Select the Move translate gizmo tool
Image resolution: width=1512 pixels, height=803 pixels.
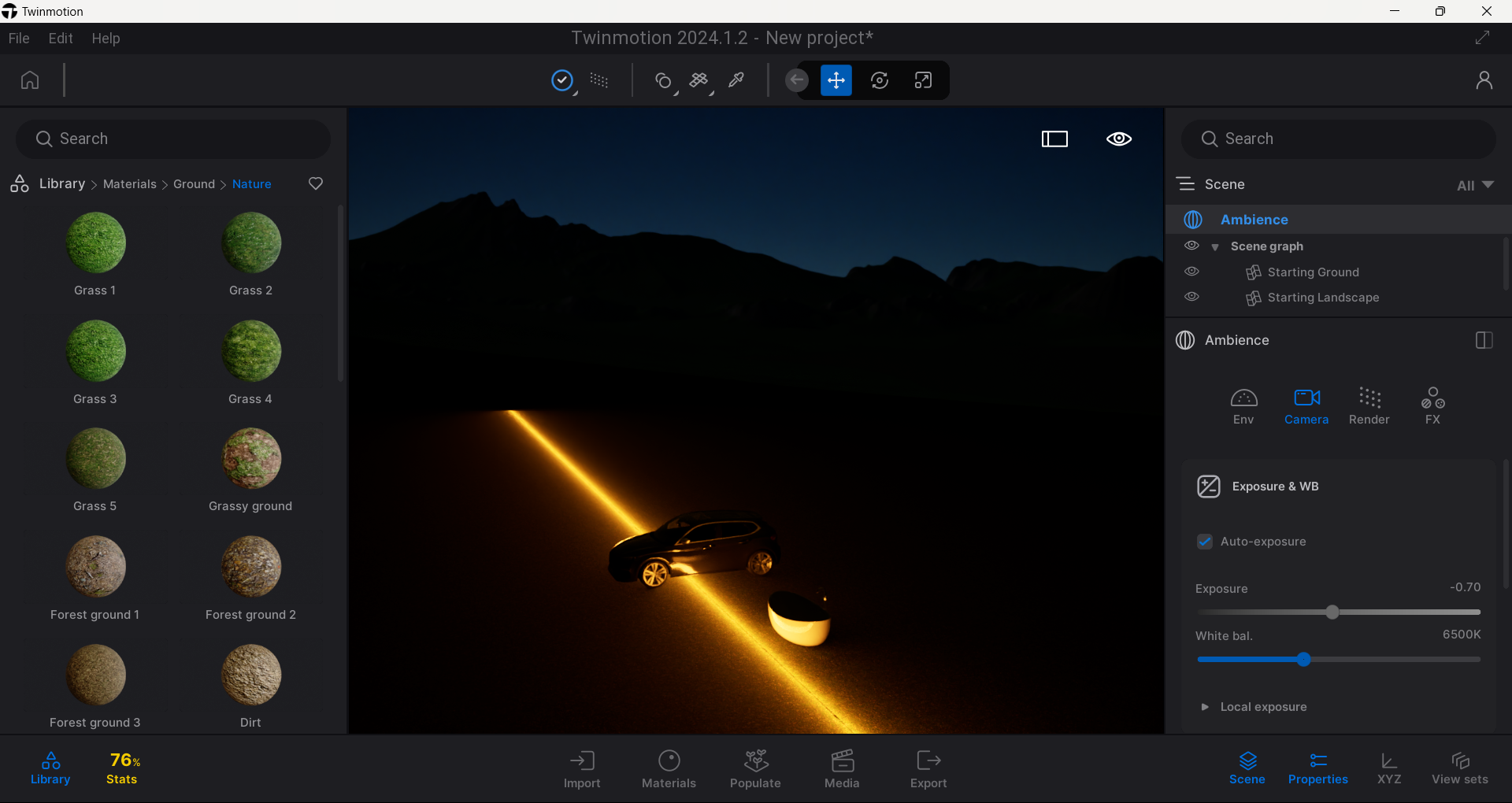pos(836,80)
